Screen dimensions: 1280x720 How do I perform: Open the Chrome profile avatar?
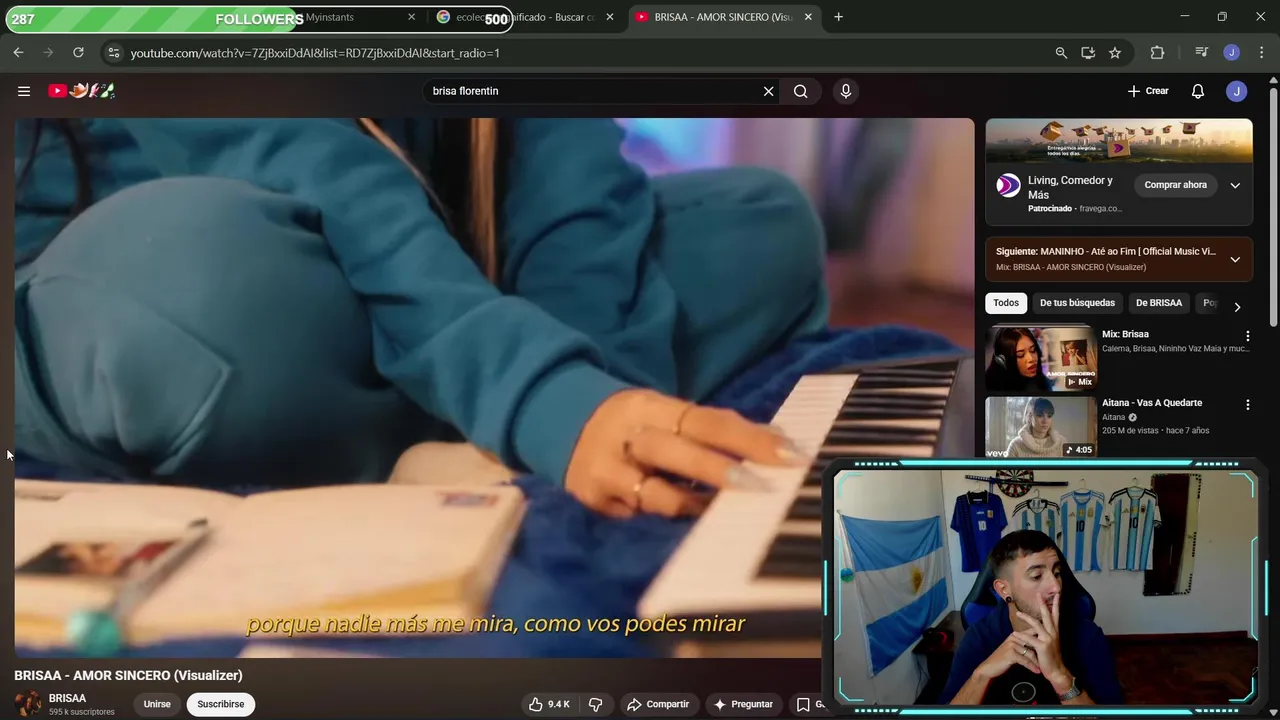coord(1232,53)
